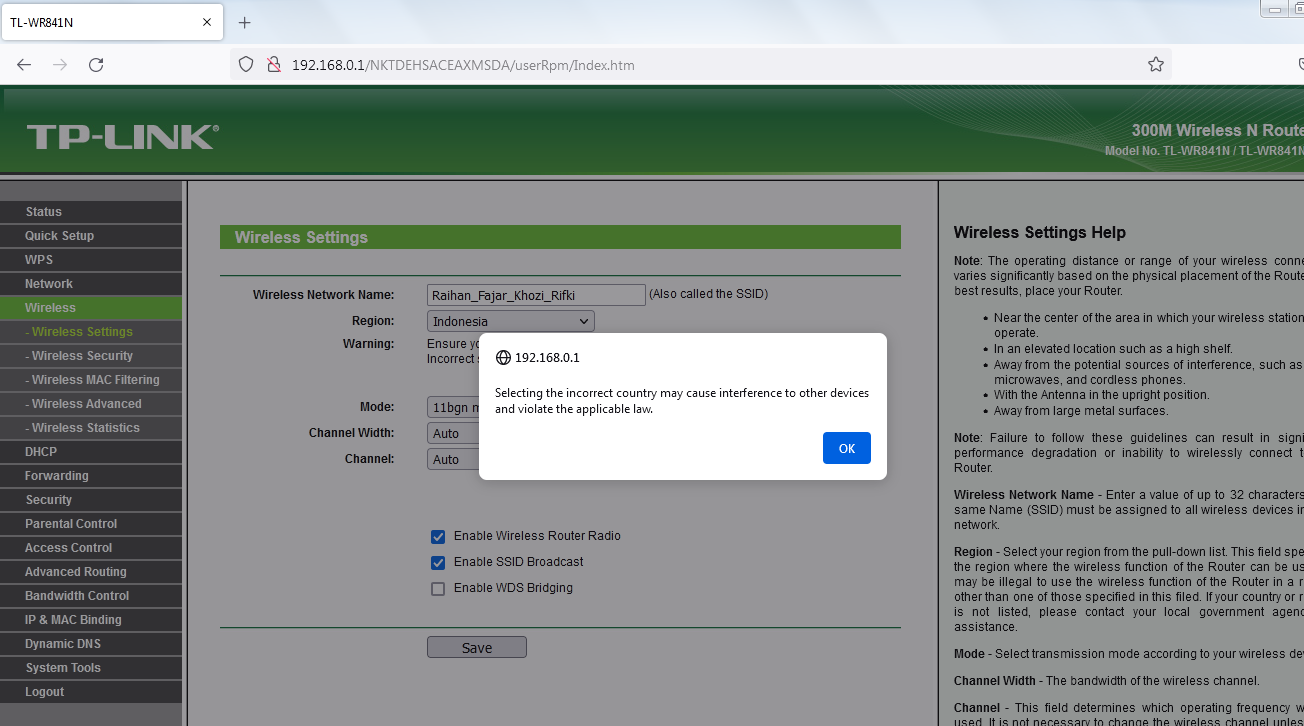Click the 'Wireless Network Name:' label
1304x726 pixels.
(x=324, y=295)
